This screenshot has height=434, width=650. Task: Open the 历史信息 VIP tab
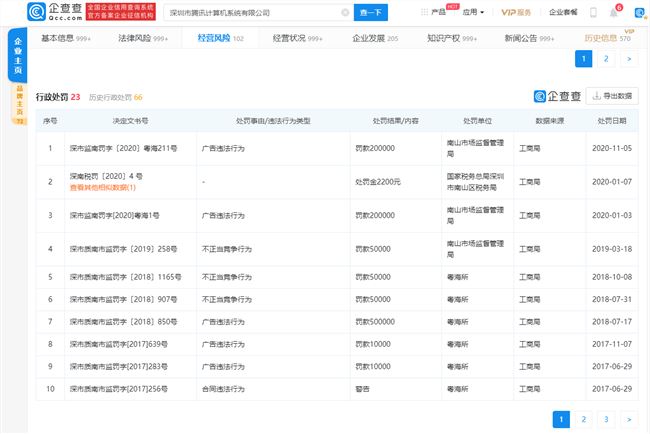coord(608,38)
